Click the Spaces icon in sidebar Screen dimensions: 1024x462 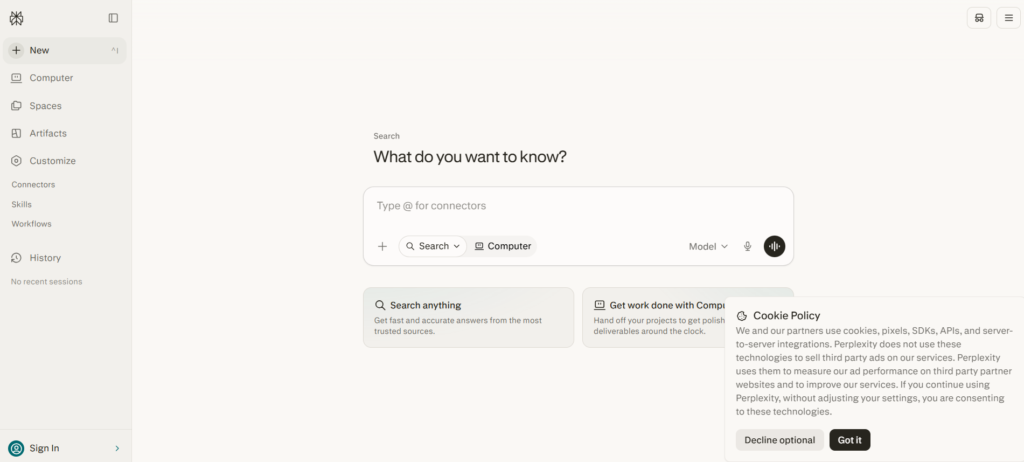point(16,106)
